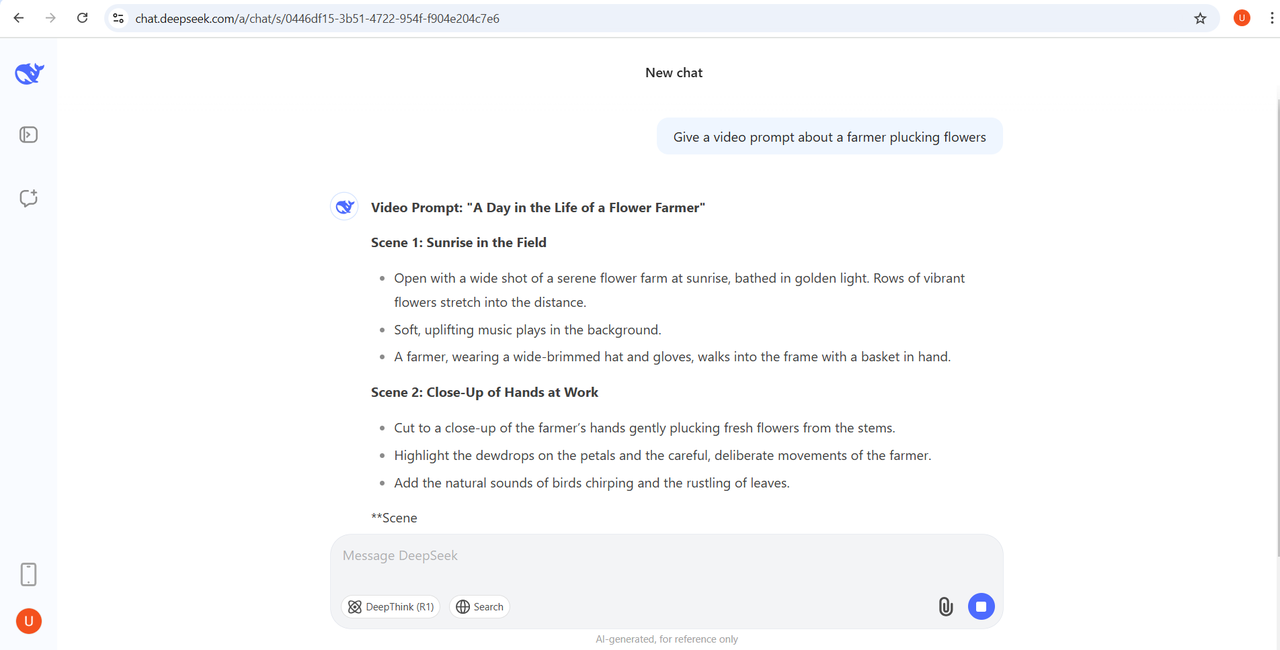Bookmark this page with the star

1200,18
